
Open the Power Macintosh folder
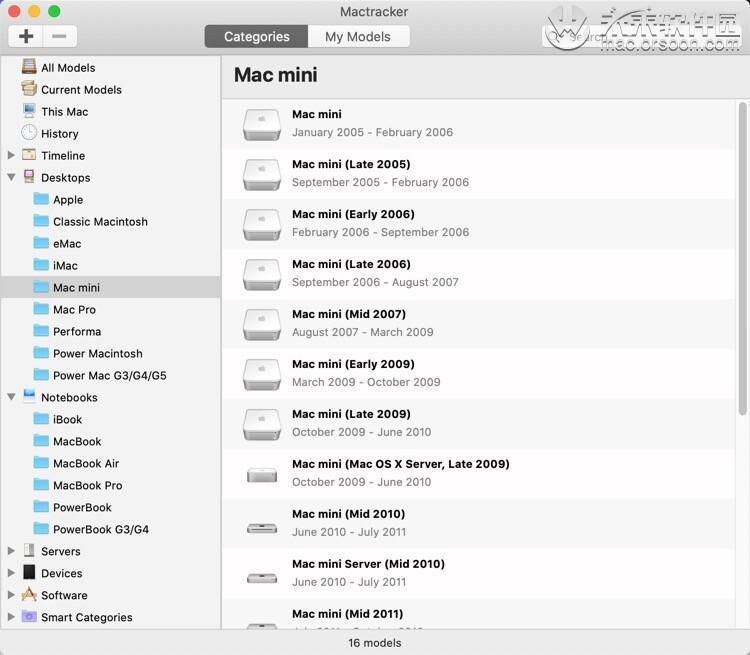click(x=97, y=354)
